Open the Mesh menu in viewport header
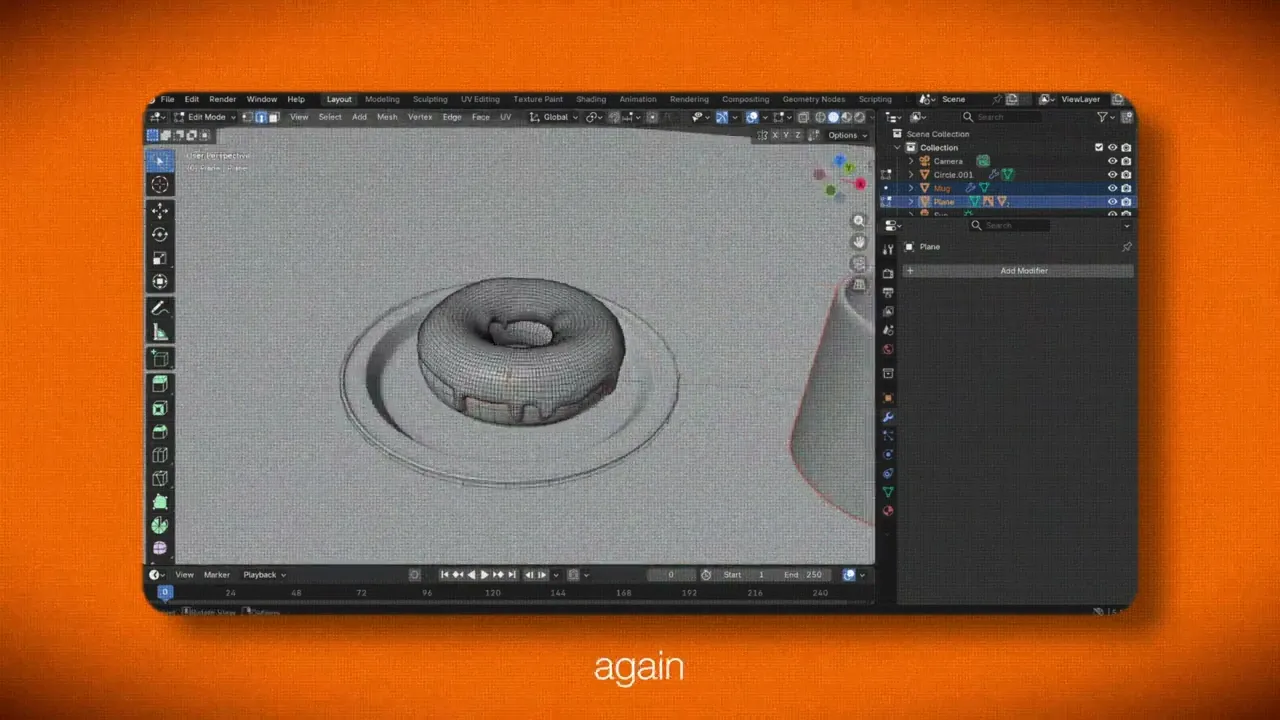 click(x=387, y=117)
